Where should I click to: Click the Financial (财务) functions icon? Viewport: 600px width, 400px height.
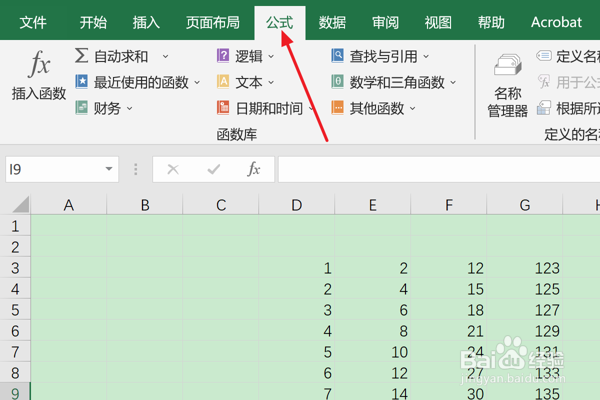pos(82,108)
